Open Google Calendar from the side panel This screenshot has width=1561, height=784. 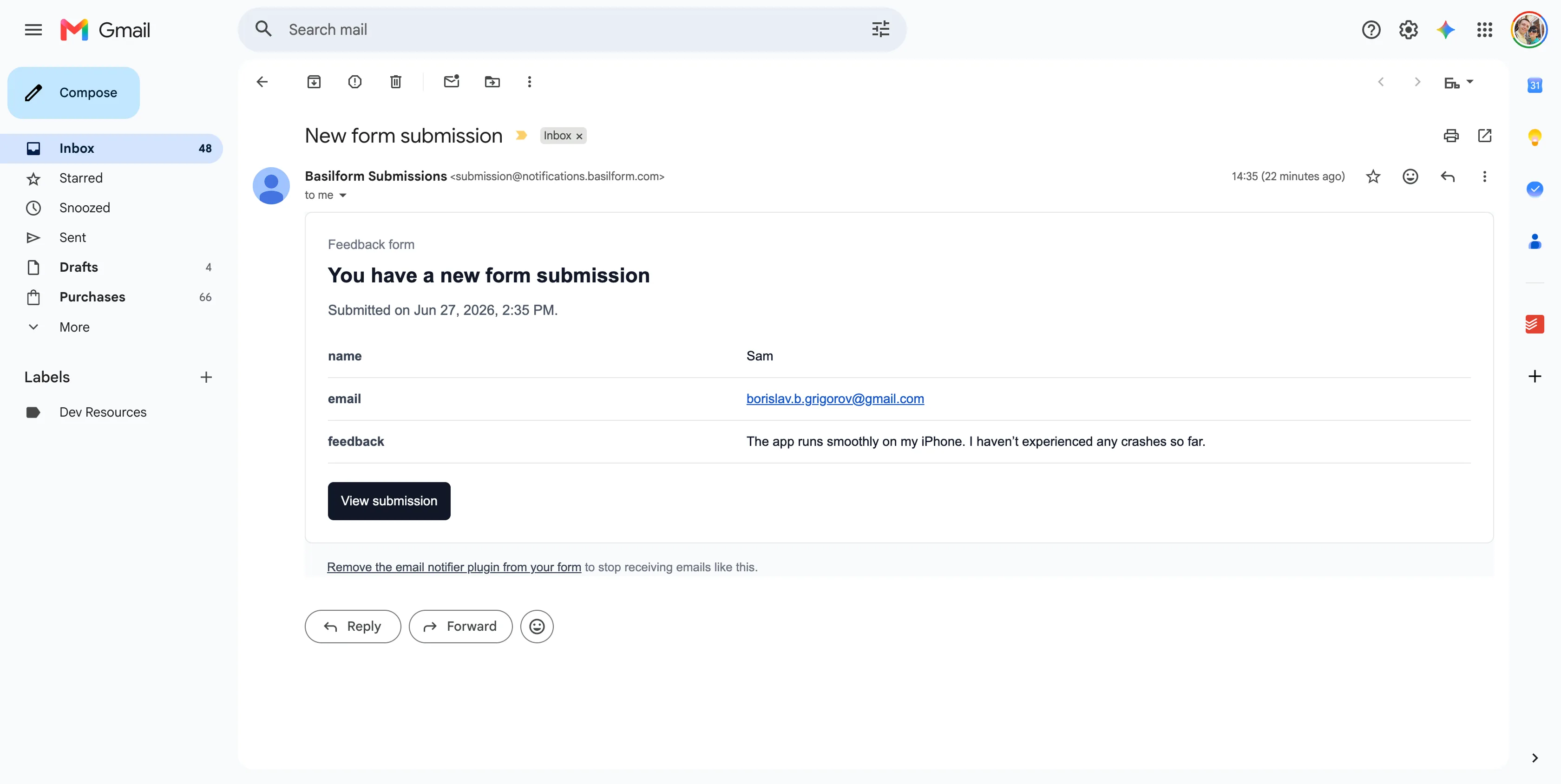[x=1535, y=85]
